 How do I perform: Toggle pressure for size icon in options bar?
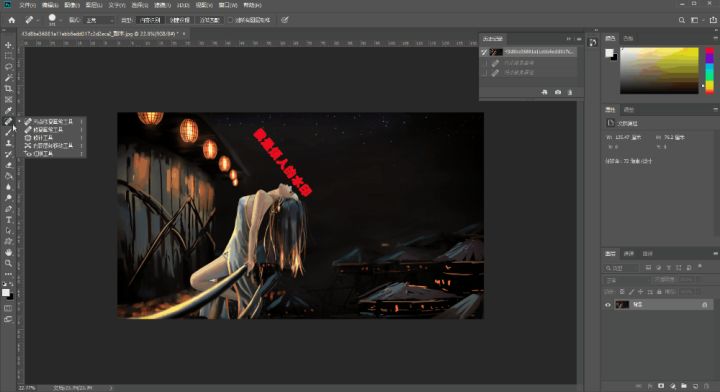285,20
